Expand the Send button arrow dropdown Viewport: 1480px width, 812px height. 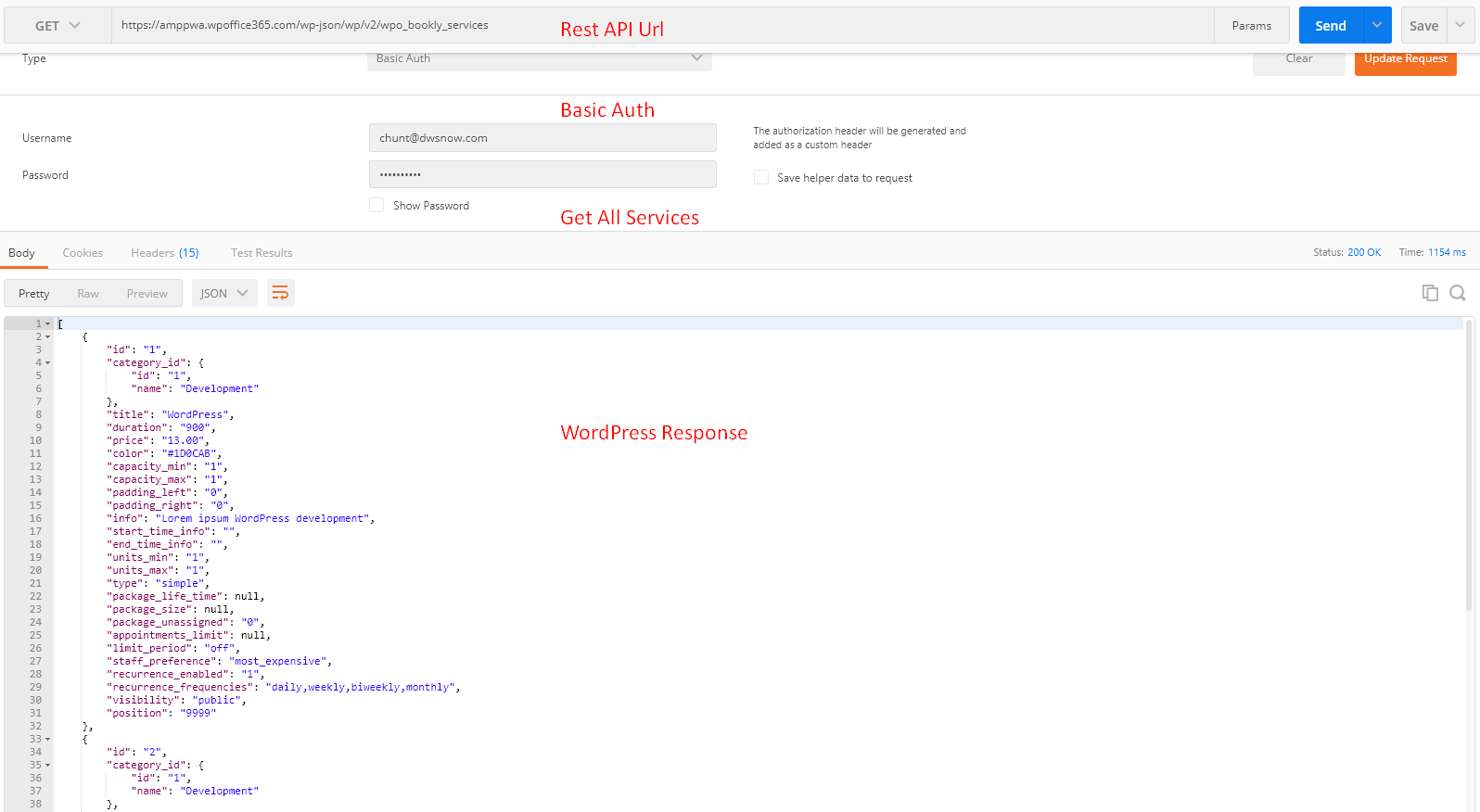click(x=1377, y=25)
